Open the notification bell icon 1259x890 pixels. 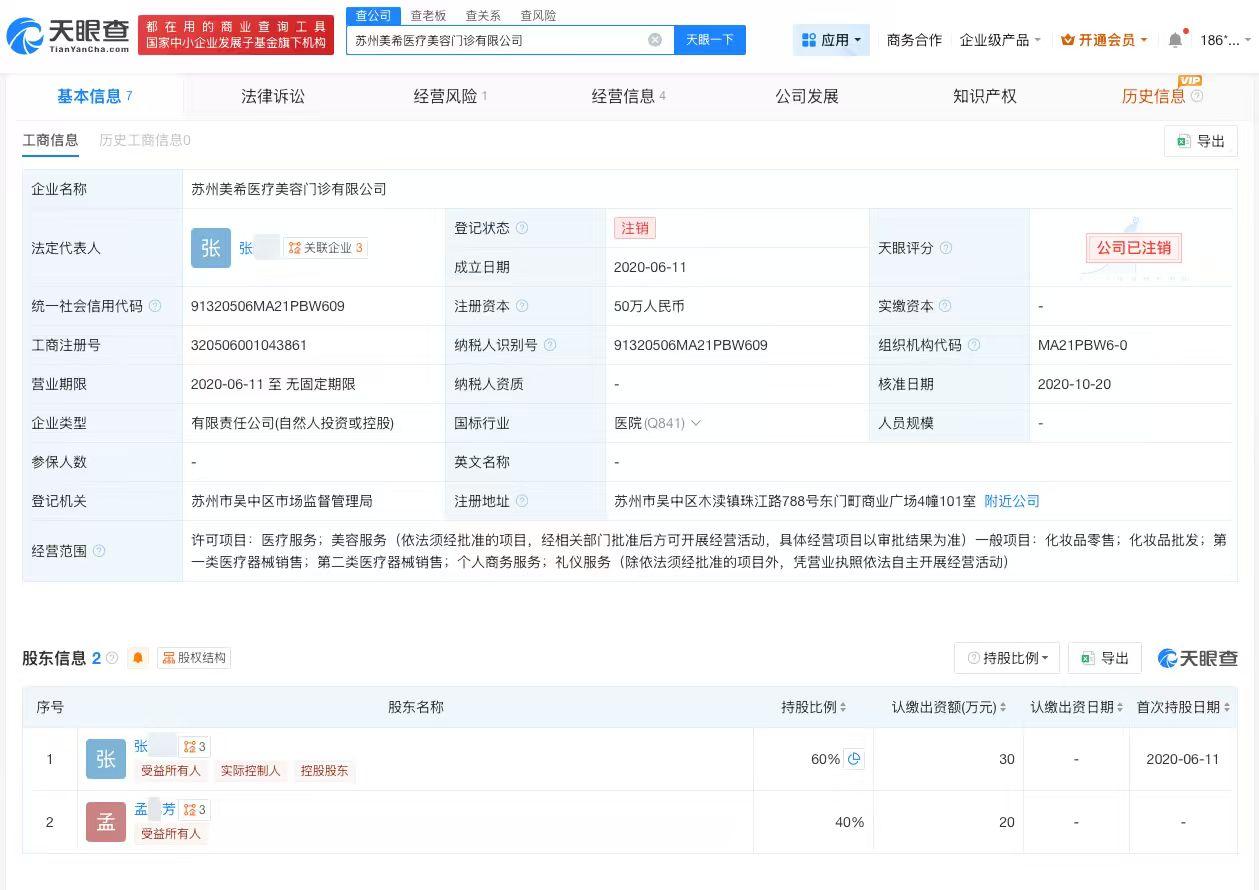[1175, 40]
